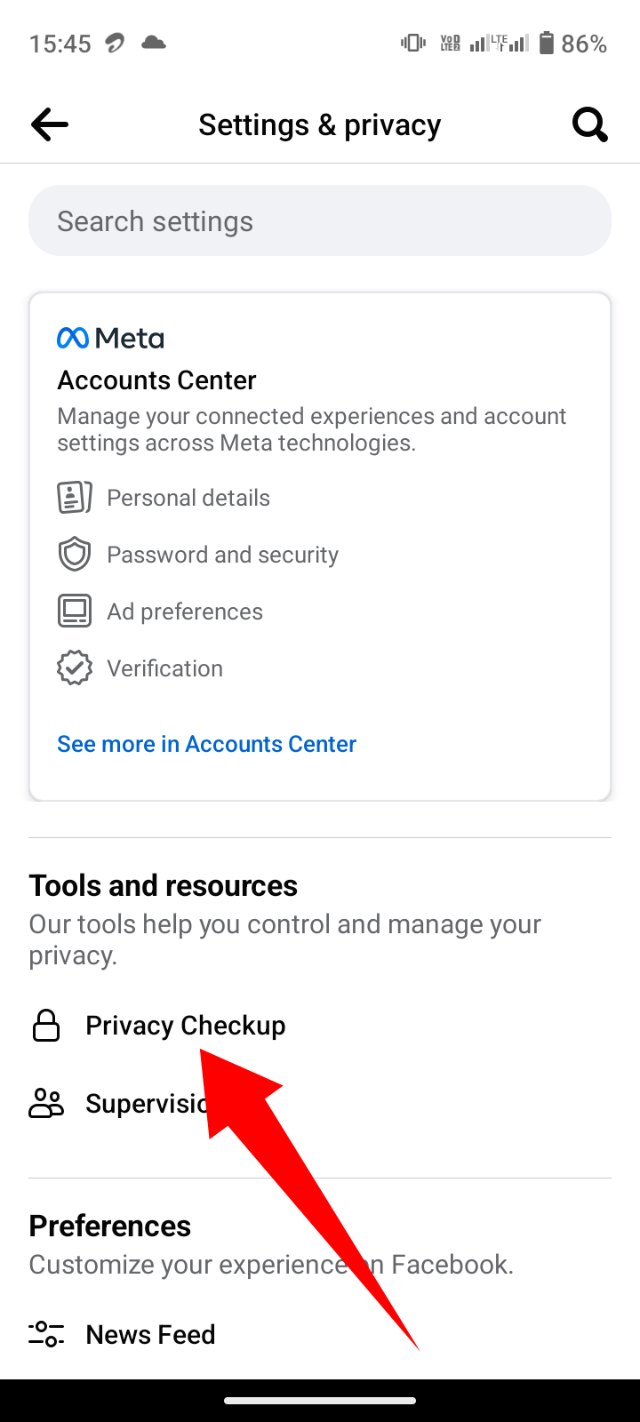Image resolution: width=640 pixels, height=1422 pixels.
Task: Tap the Ad preferences monitor icon
Action: [x=75, y=612]
